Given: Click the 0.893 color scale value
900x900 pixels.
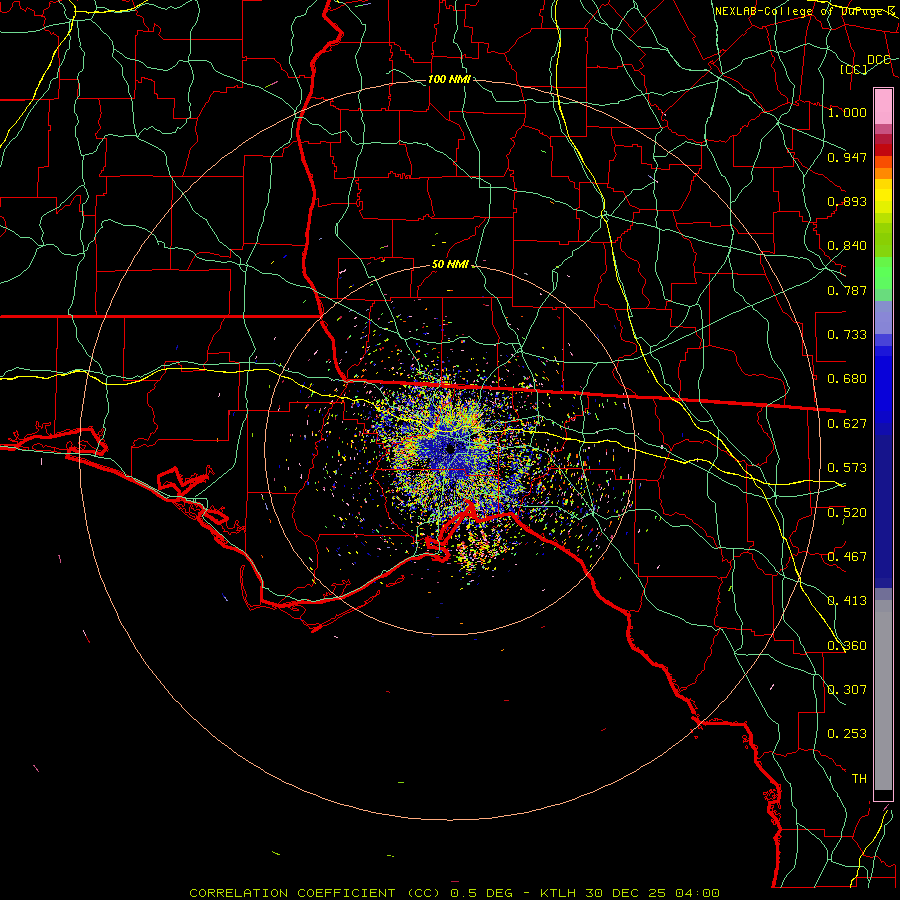Looking at the screenshot, I should coord(847,201).
